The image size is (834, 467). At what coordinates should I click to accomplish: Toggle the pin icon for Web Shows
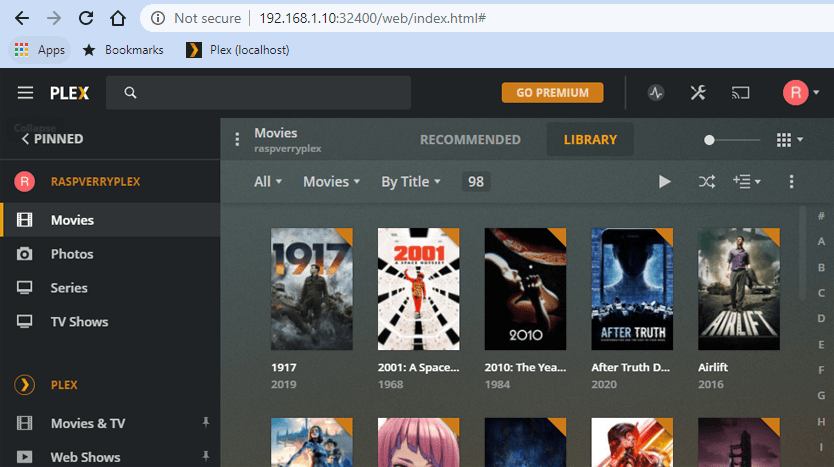click(x=206, y=456)
